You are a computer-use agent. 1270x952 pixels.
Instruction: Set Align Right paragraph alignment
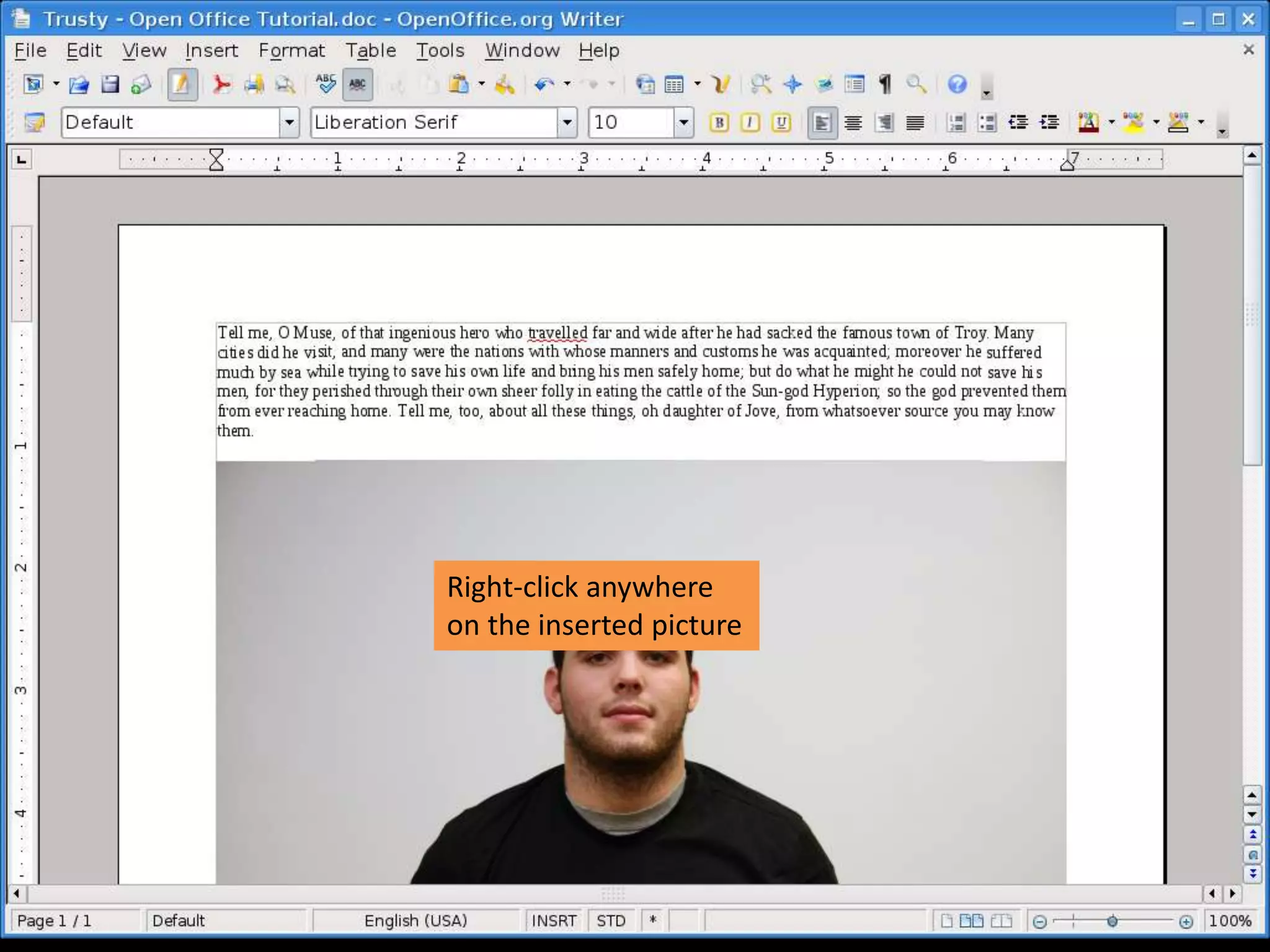(x=884, y=123)
